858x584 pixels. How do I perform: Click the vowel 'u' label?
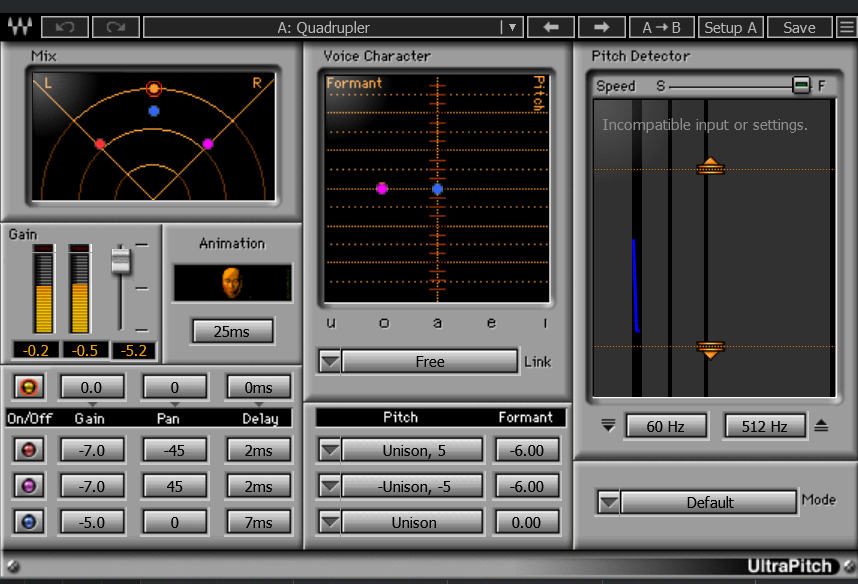tap(331, 323)
